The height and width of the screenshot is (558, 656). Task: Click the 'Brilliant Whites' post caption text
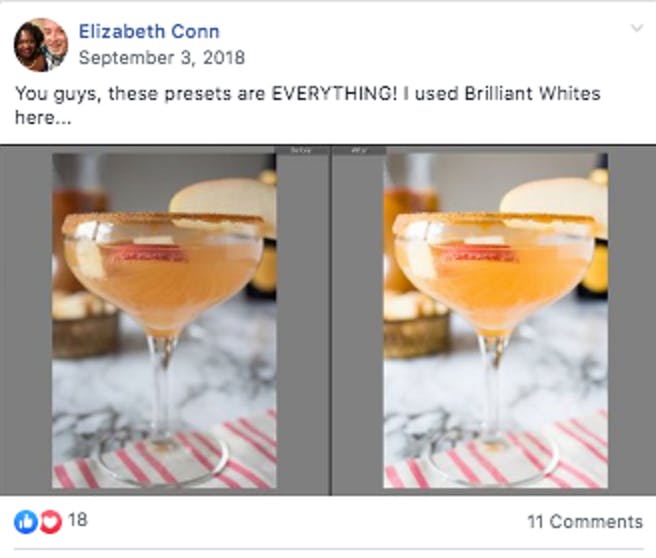532,93
